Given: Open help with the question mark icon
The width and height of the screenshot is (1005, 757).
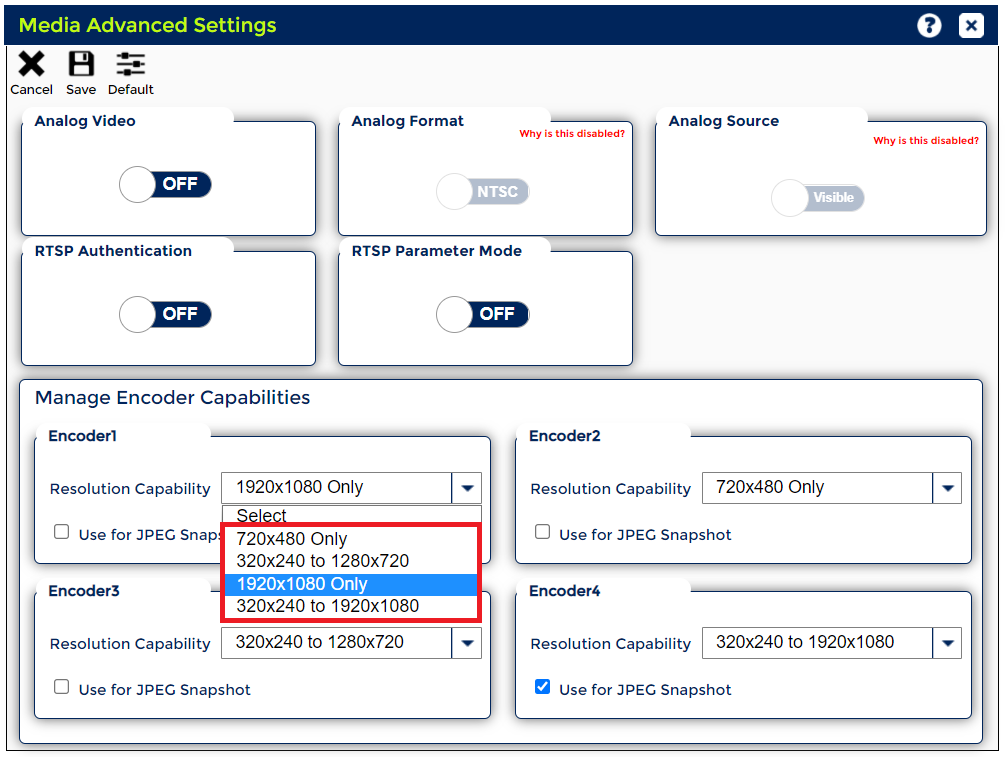Looking at the screenshot, I should click(929, 26).
